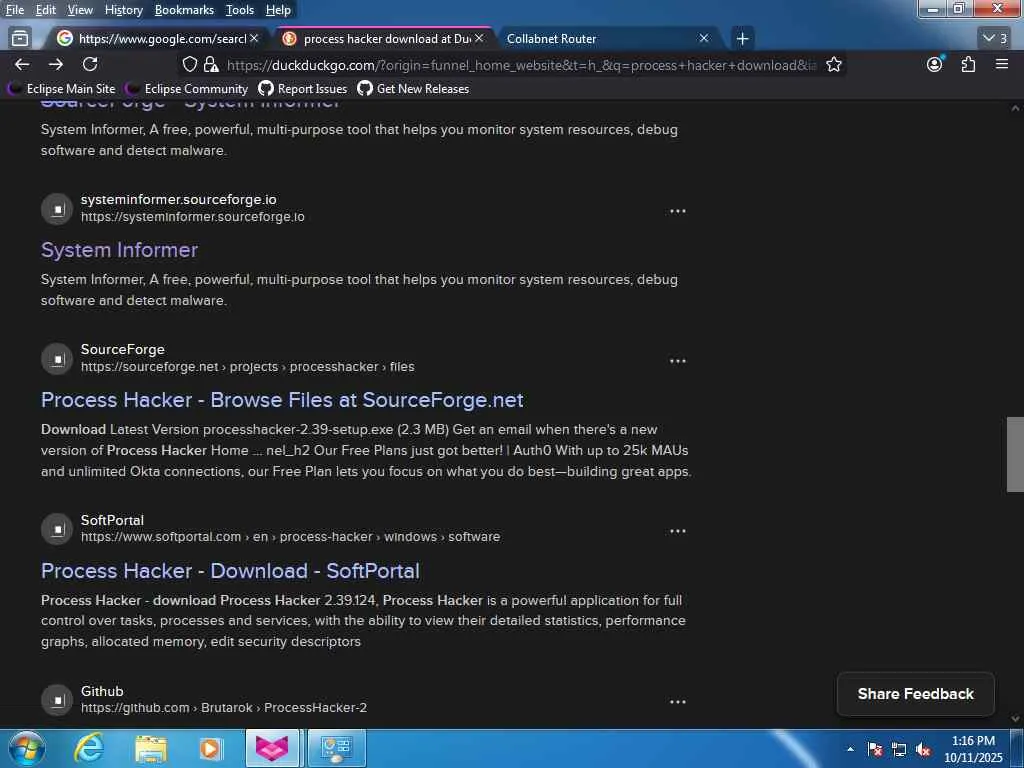Click the SourceForge result favicon
1024x768 pixels.
click(x=57, y=359)
